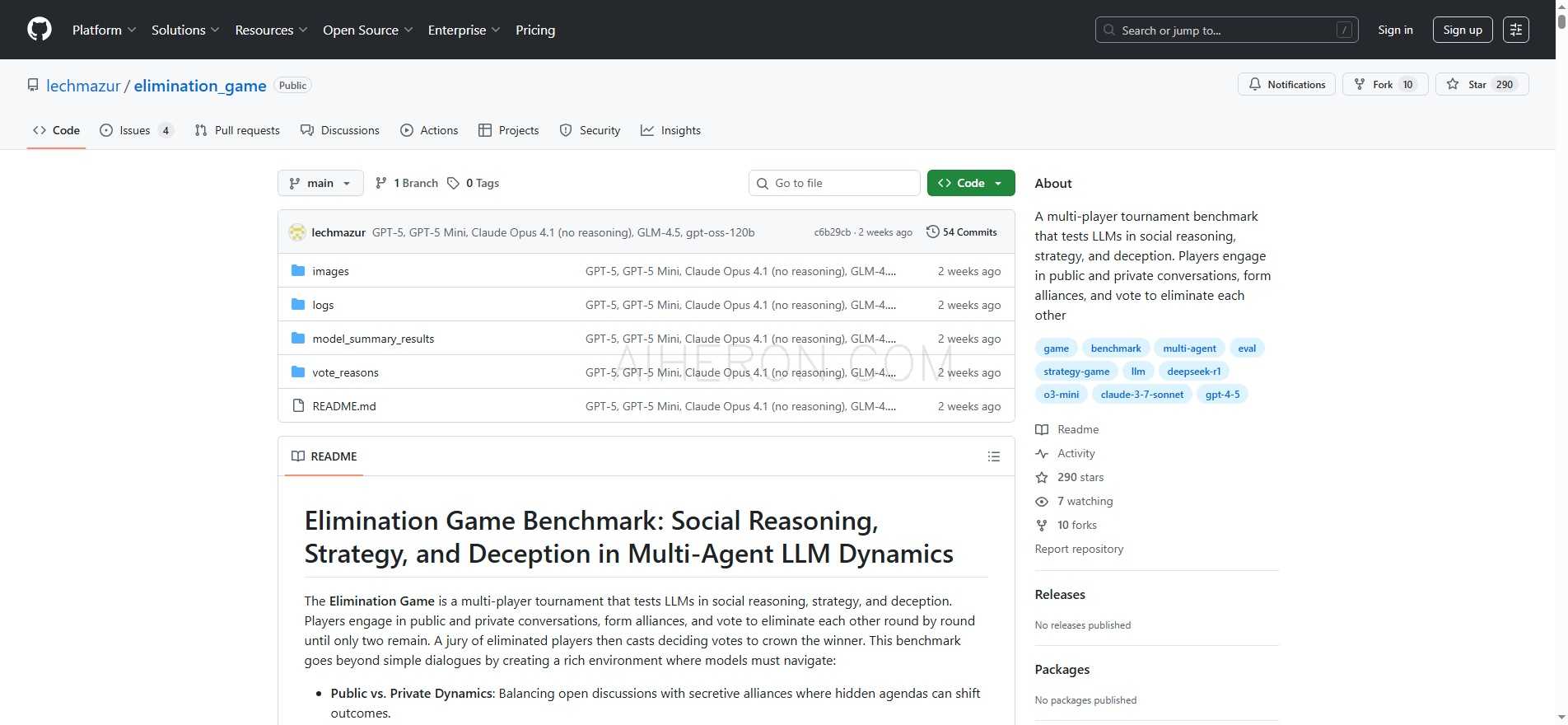Open the lechmazur owner link
The image size is (1568, 725).
click(x=83, y=86)
